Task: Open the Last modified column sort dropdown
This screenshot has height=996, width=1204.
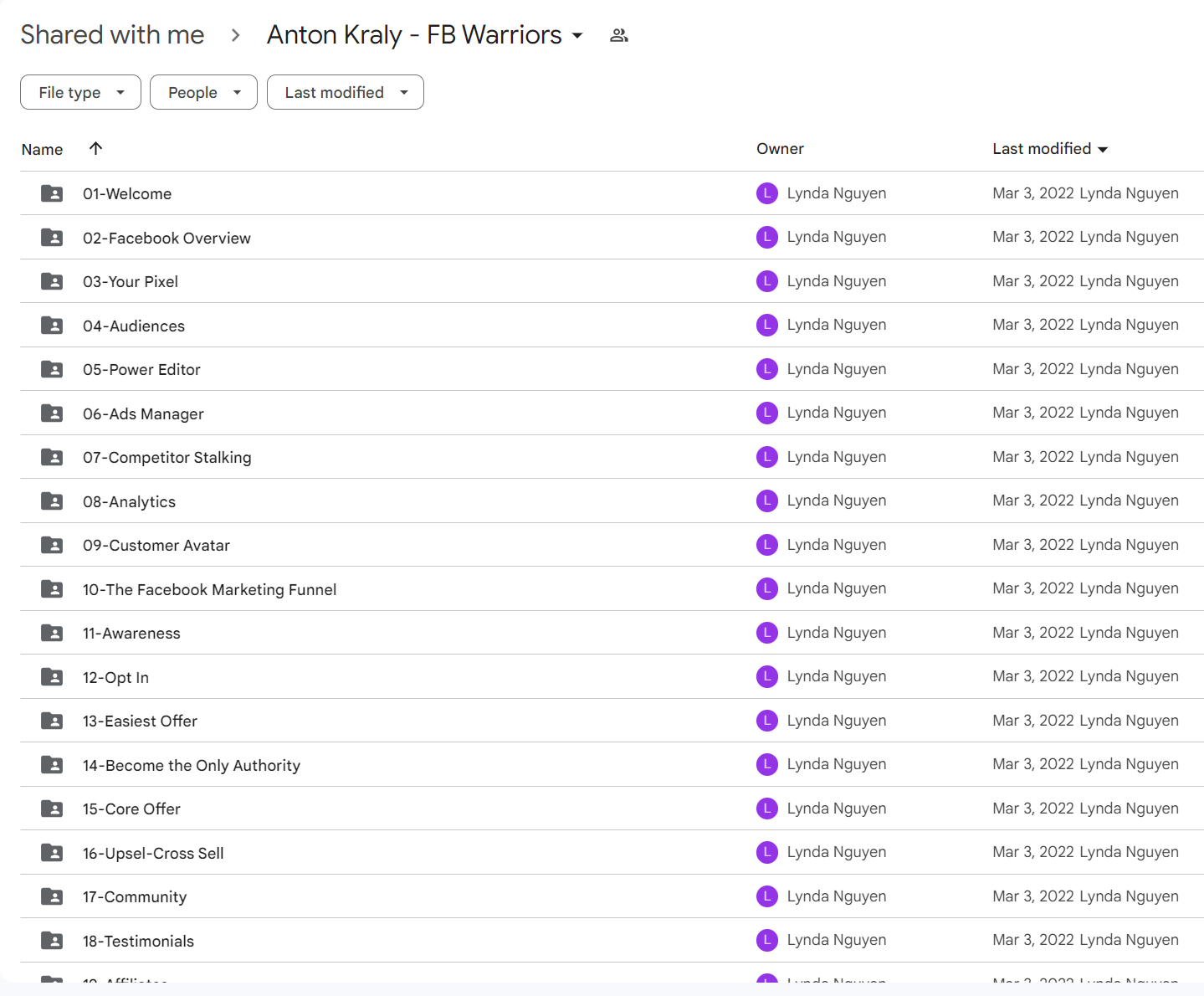Action: 1103,149
